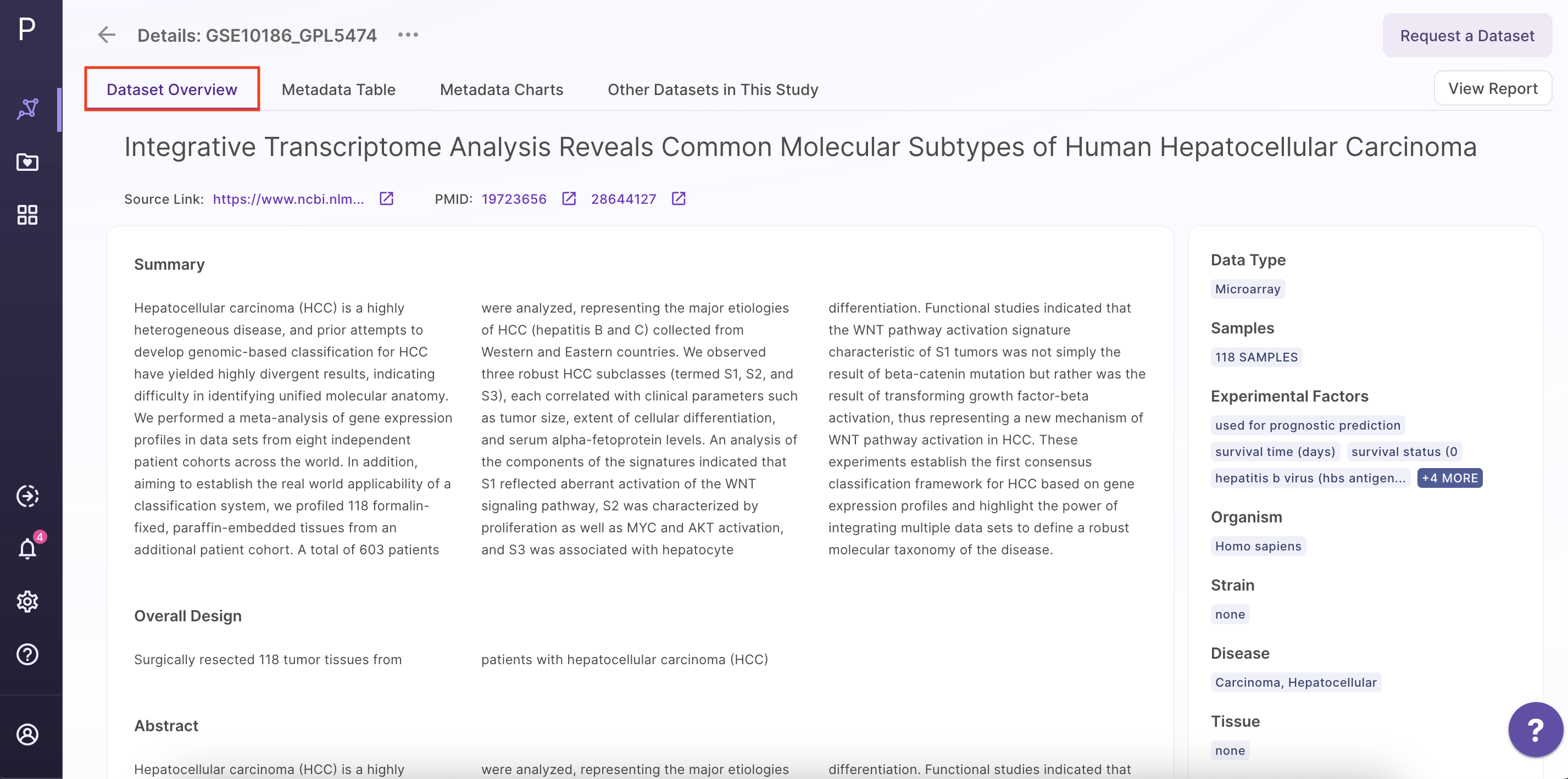Expand the +4 MORE experimental factors
Image resolution: width=1568 pixels, height=779 pixels.
point(1449,478)
